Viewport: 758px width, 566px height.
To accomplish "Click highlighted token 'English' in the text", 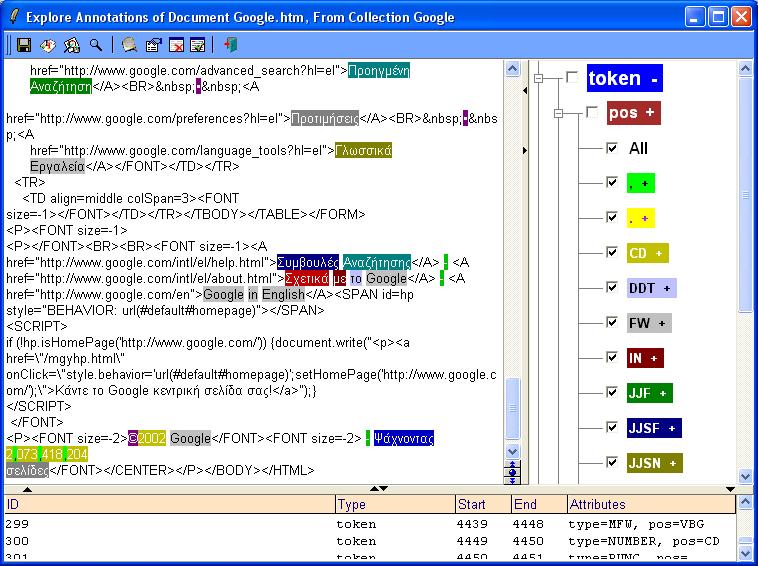I will click(283, 294).
